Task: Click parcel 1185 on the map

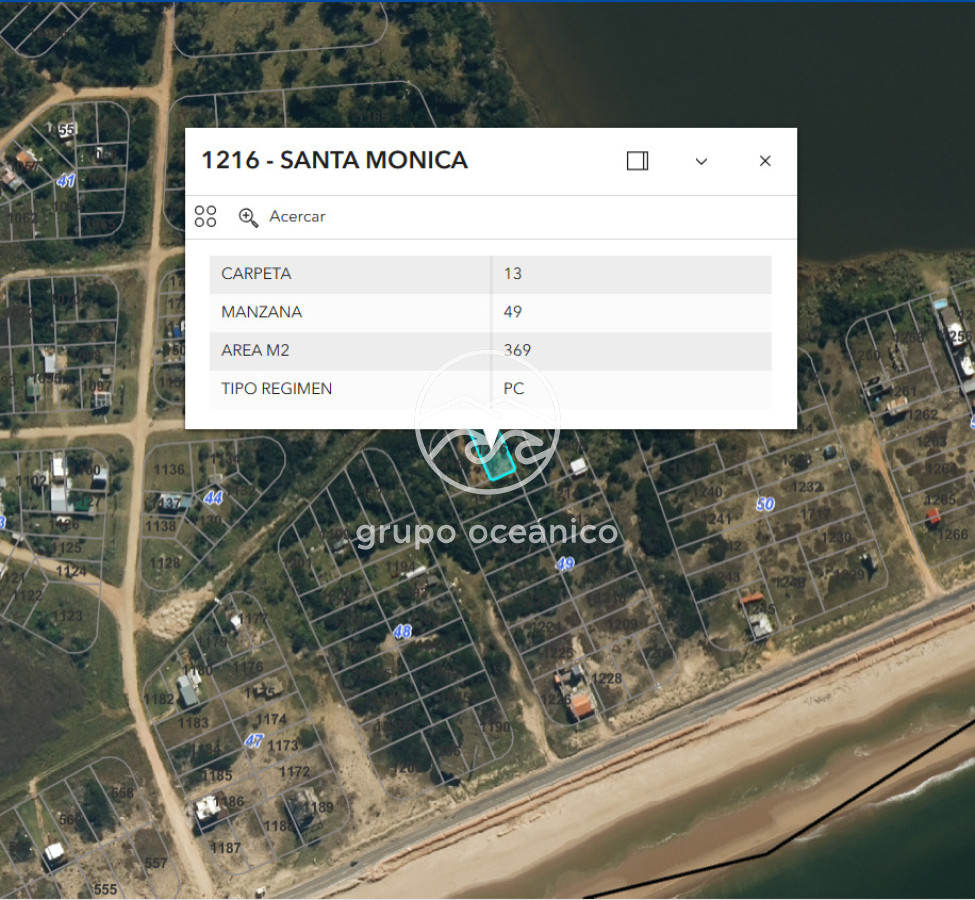Action: pos(217,776)
